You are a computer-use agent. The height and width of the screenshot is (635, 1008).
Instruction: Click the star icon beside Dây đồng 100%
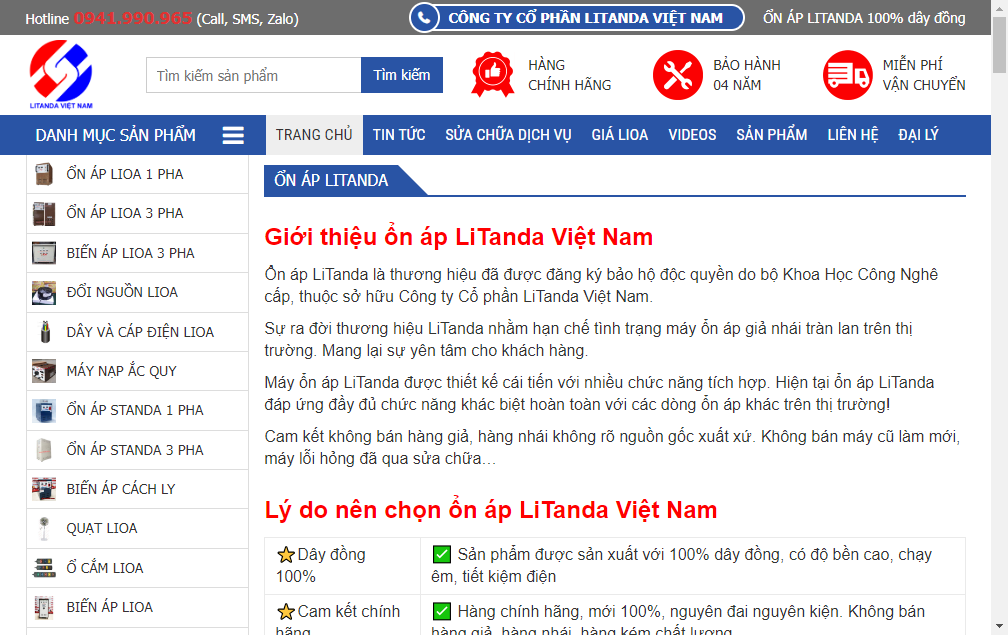point(286,555)
